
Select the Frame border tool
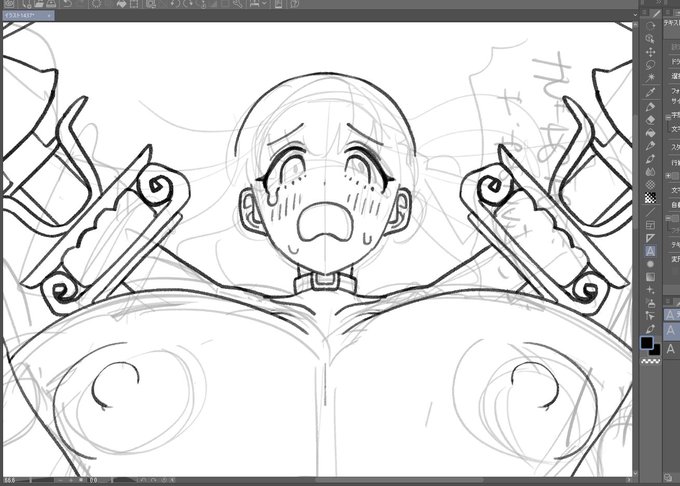(x=650, y=225)
